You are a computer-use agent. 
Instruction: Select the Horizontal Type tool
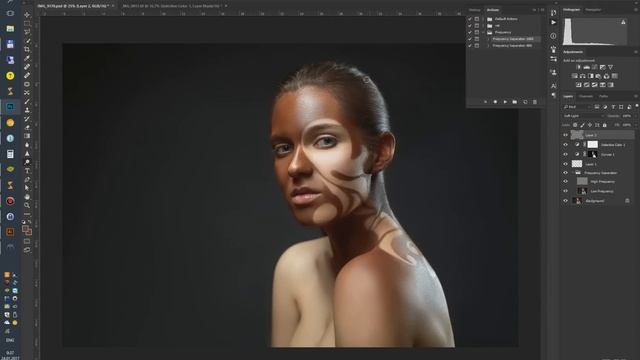(27, 171)
